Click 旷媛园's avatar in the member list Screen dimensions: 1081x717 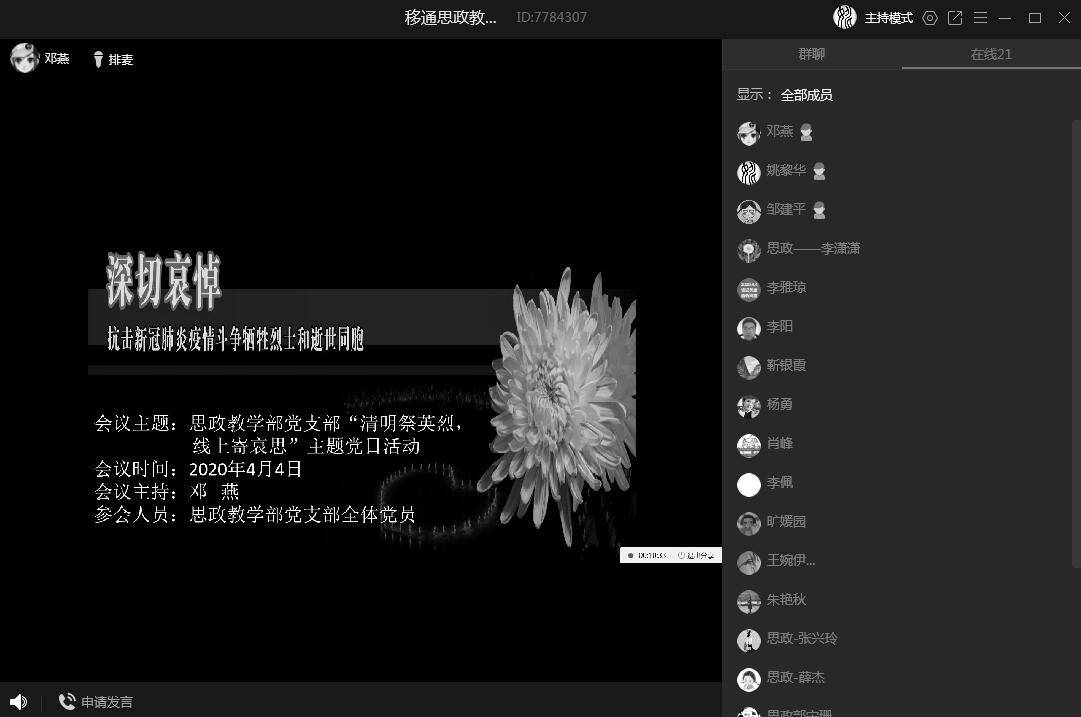click(749, 524)
